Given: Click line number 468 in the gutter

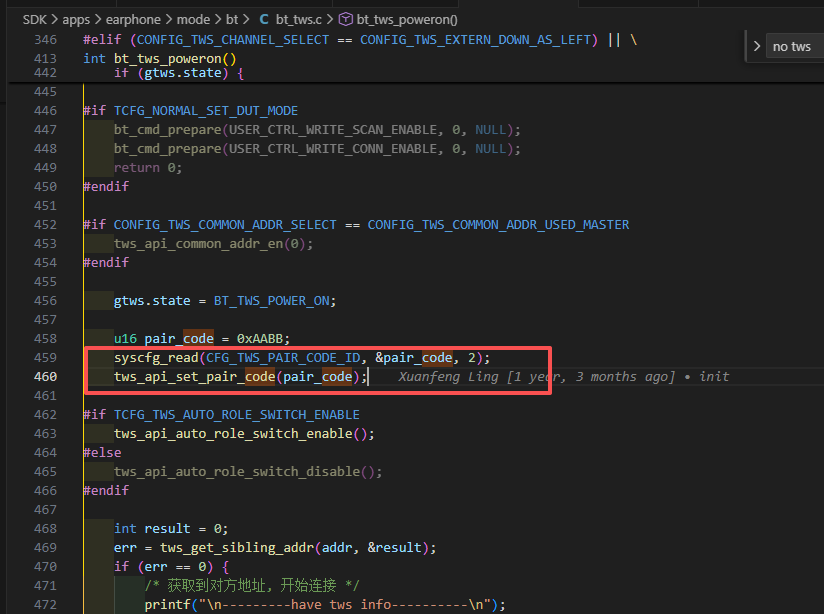Looking at the screenshot, I should click(45, 528).
